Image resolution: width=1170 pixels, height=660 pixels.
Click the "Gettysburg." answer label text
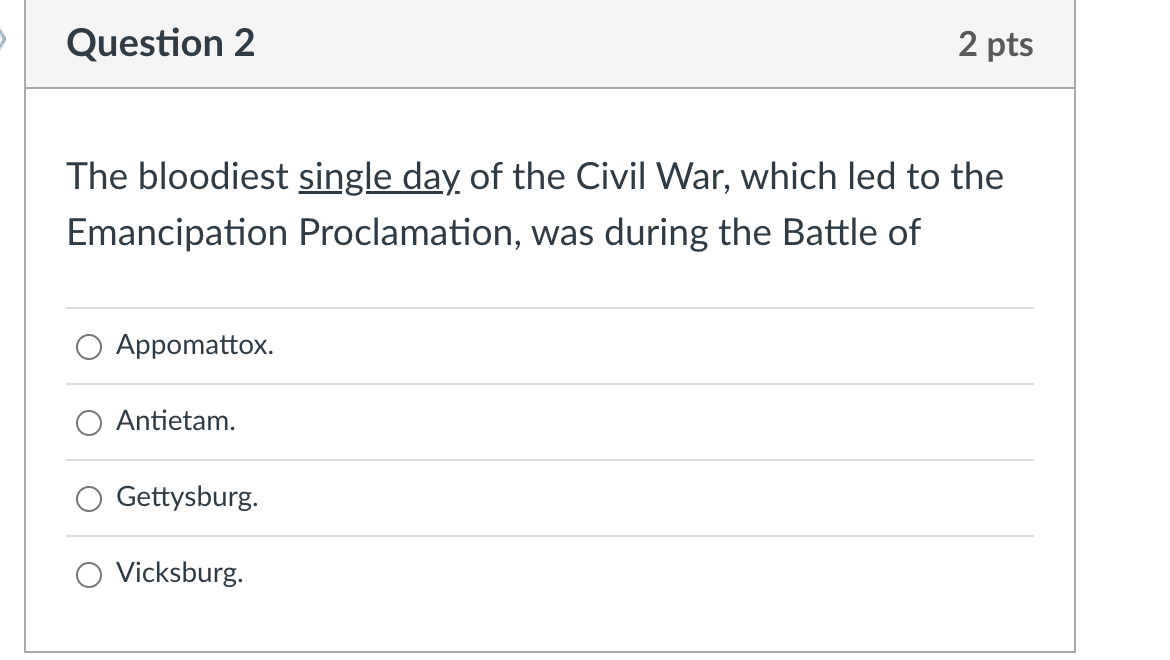coord(187,497)
